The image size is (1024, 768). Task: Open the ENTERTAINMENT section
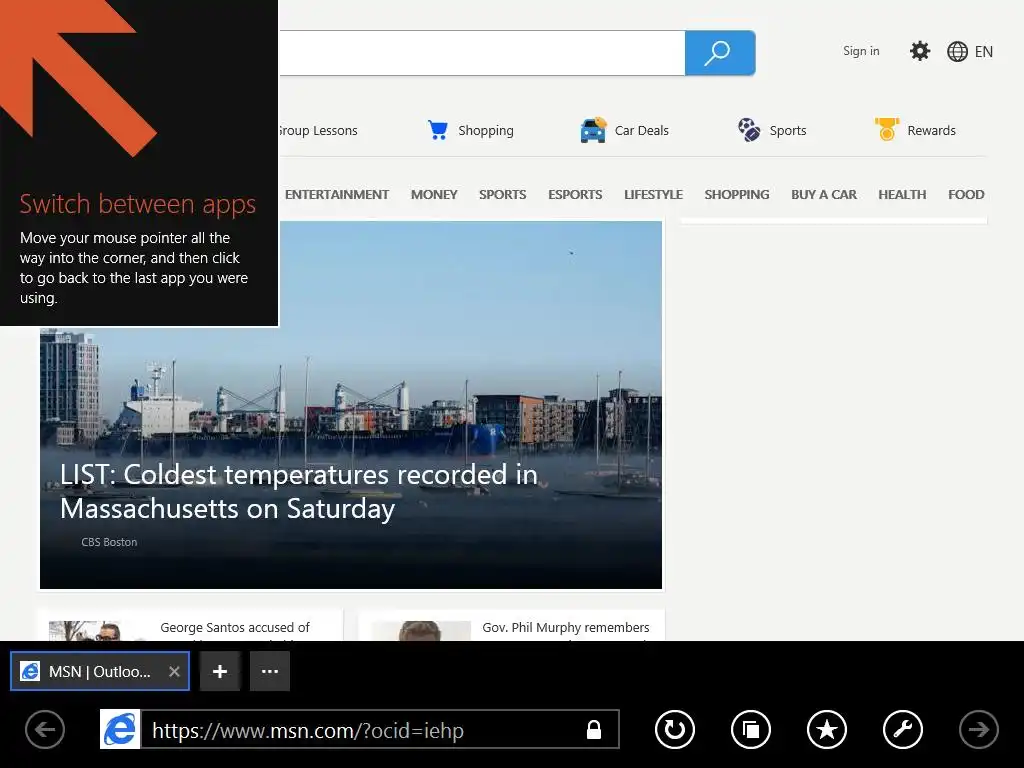coord(336,195)
